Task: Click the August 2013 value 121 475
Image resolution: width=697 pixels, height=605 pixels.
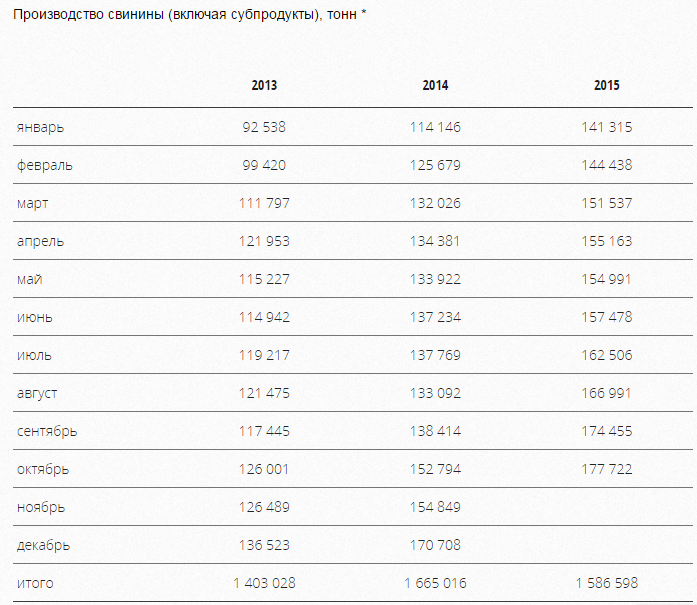Action: click(264, 393)
